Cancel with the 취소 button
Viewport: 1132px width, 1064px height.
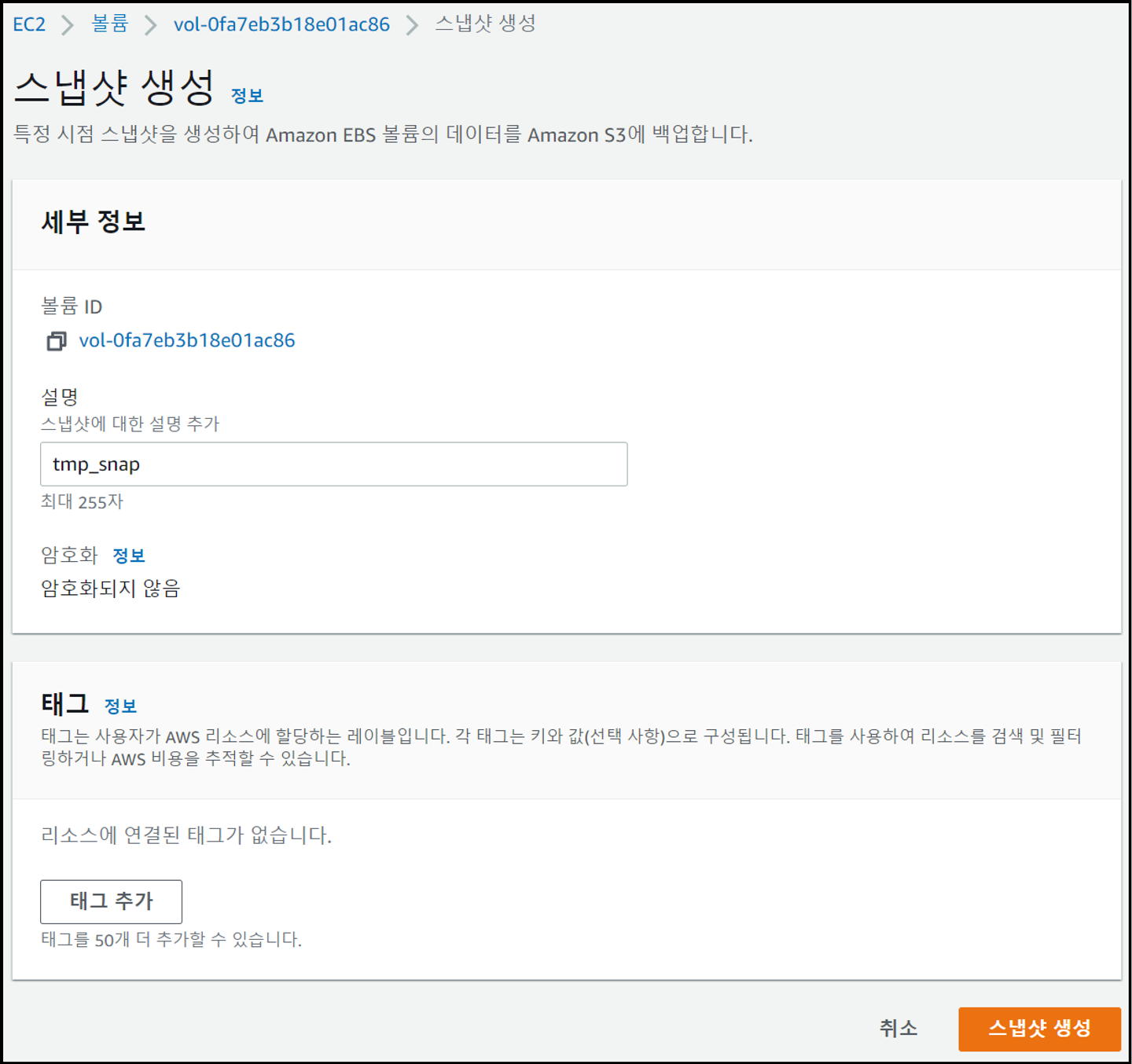coord(898,1028)
